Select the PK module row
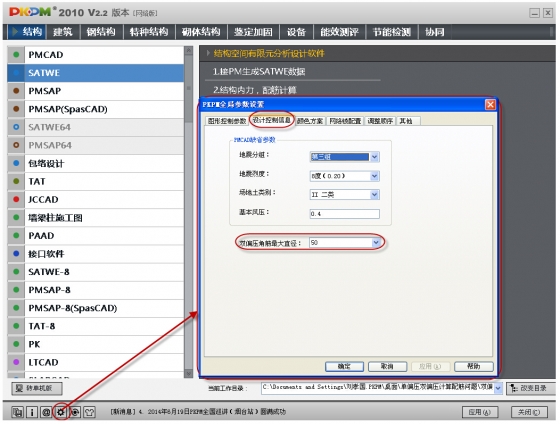This screenshot has width=560, height=424. [x=96, y=344]
